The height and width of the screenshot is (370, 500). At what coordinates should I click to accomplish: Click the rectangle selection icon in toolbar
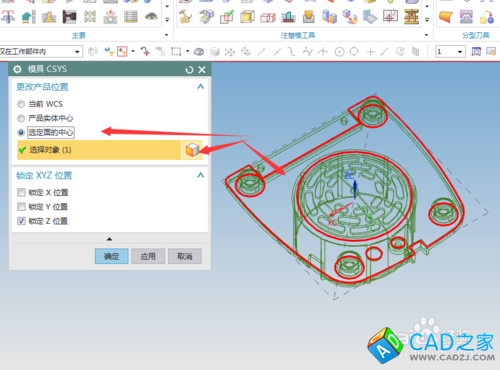pos(176,51)
